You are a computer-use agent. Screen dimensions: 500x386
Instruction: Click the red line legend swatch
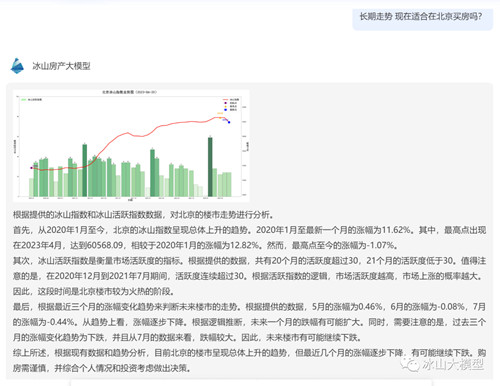(x=226, y=100)
